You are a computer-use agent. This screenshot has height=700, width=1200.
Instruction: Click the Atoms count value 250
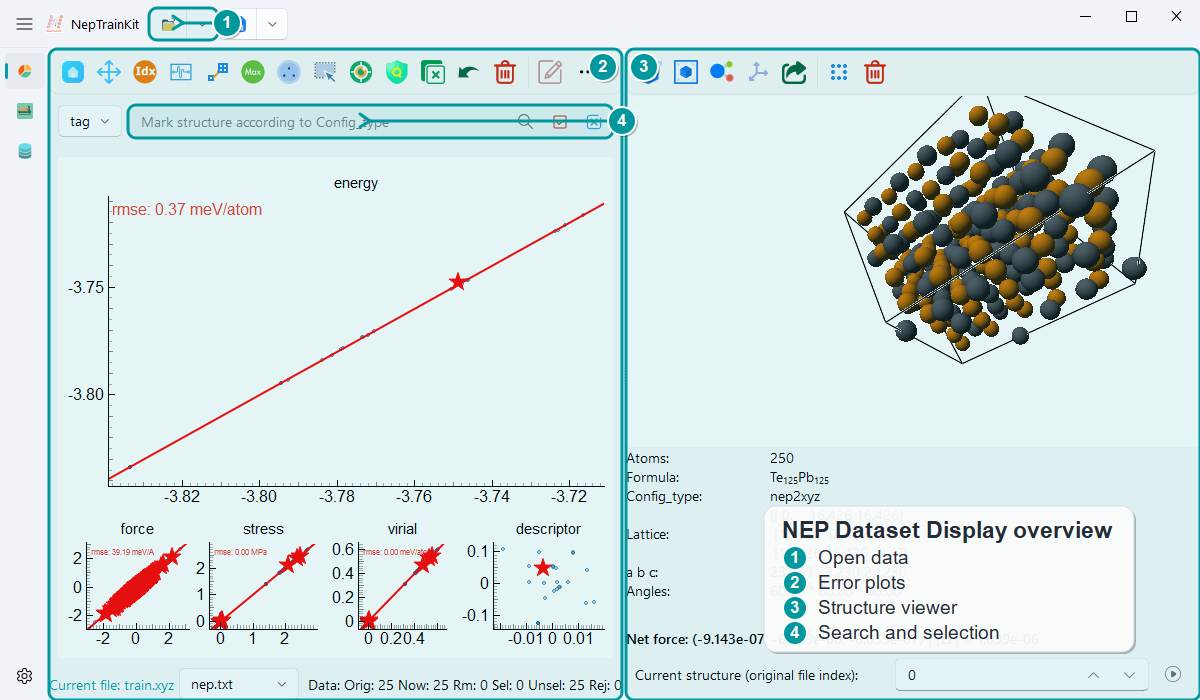(781, 459)
